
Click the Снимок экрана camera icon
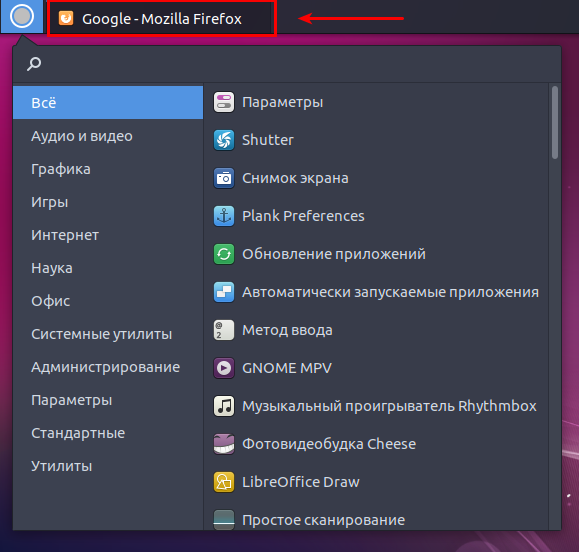click(224, 178)
